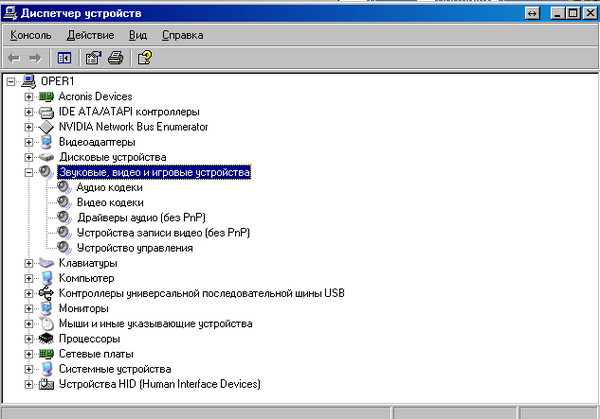
Task: Minimize the Диспетчер устройств window
Action: tap(558, 14)
